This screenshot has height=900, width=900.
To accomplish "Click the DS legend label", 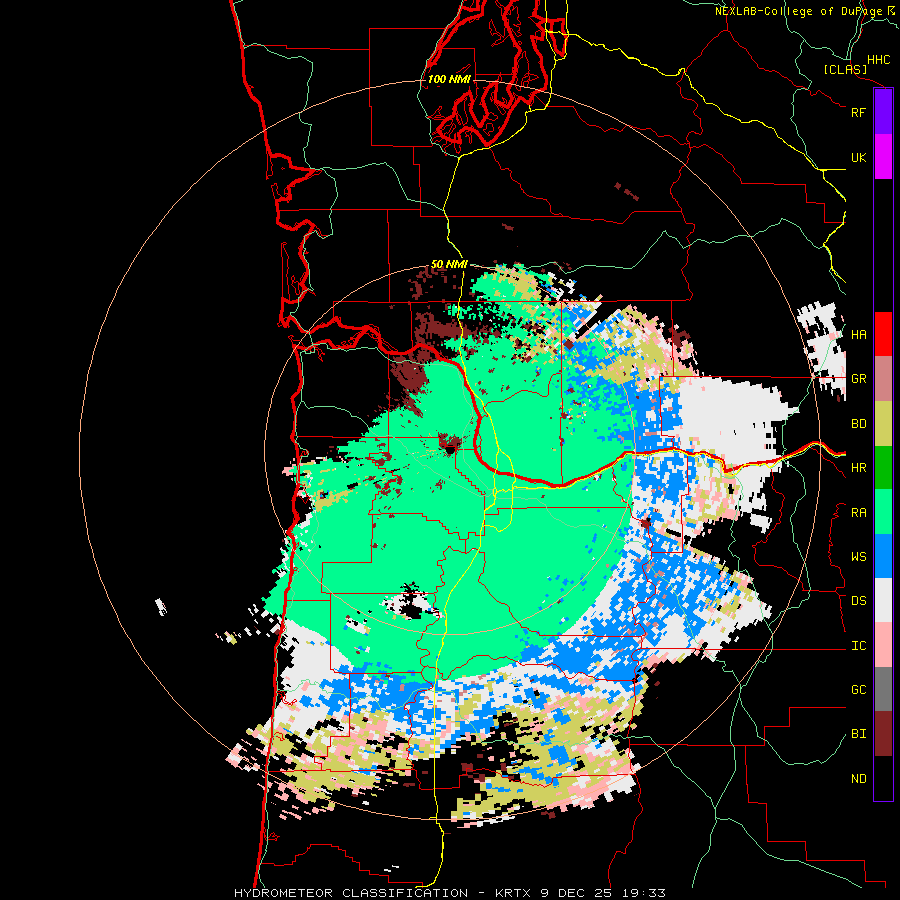I will (858, 601).
